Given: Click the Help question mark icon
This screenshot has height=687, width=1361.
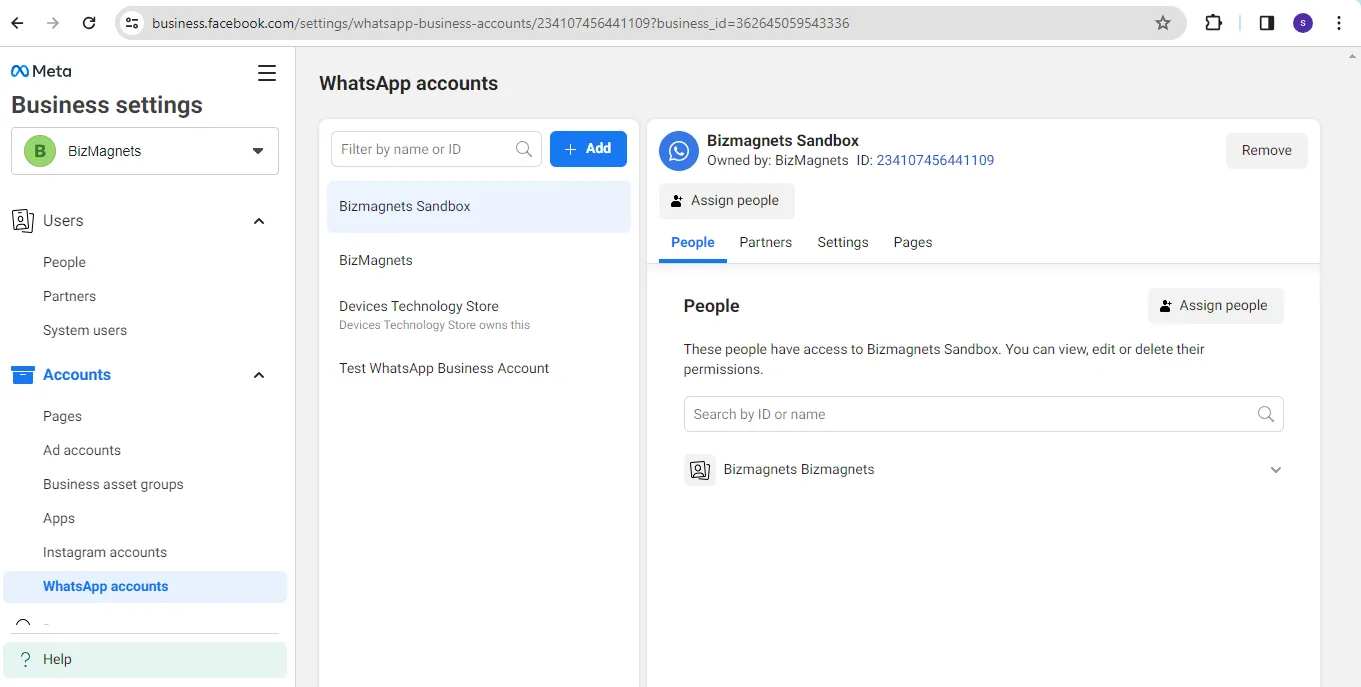Looking at the screenshot, I should point(26,659).
